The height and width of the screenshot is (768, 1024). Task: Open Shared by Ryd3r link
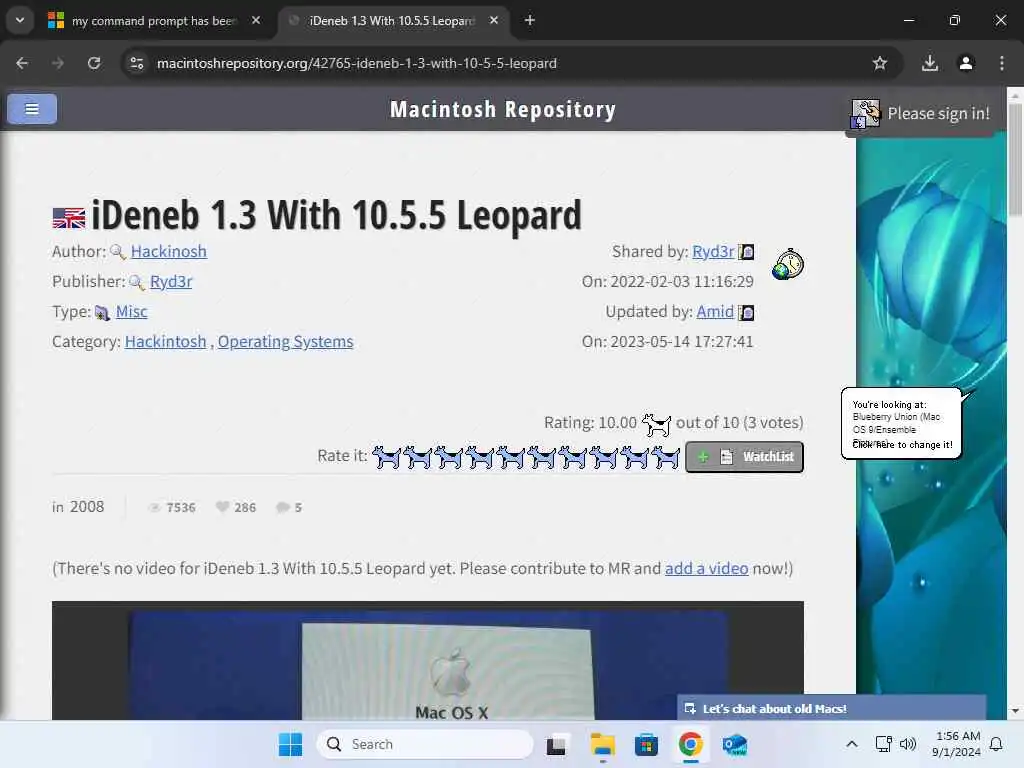(713, 251)
